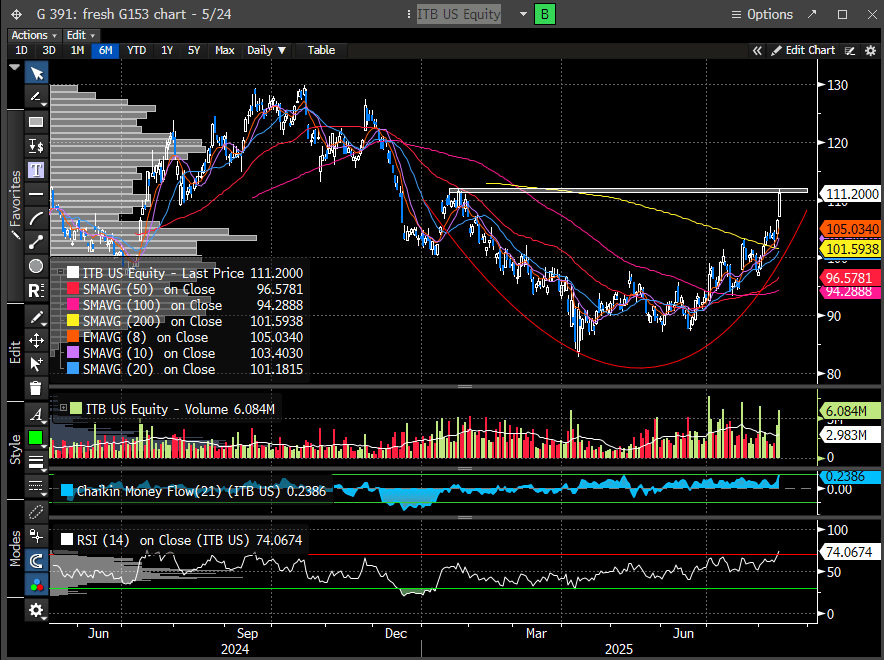Image resolution: width=884 pixels, height=660 pixels.
Task: Choose the circle shape tool
Action: pyautogui.click(x=36, y=266)
